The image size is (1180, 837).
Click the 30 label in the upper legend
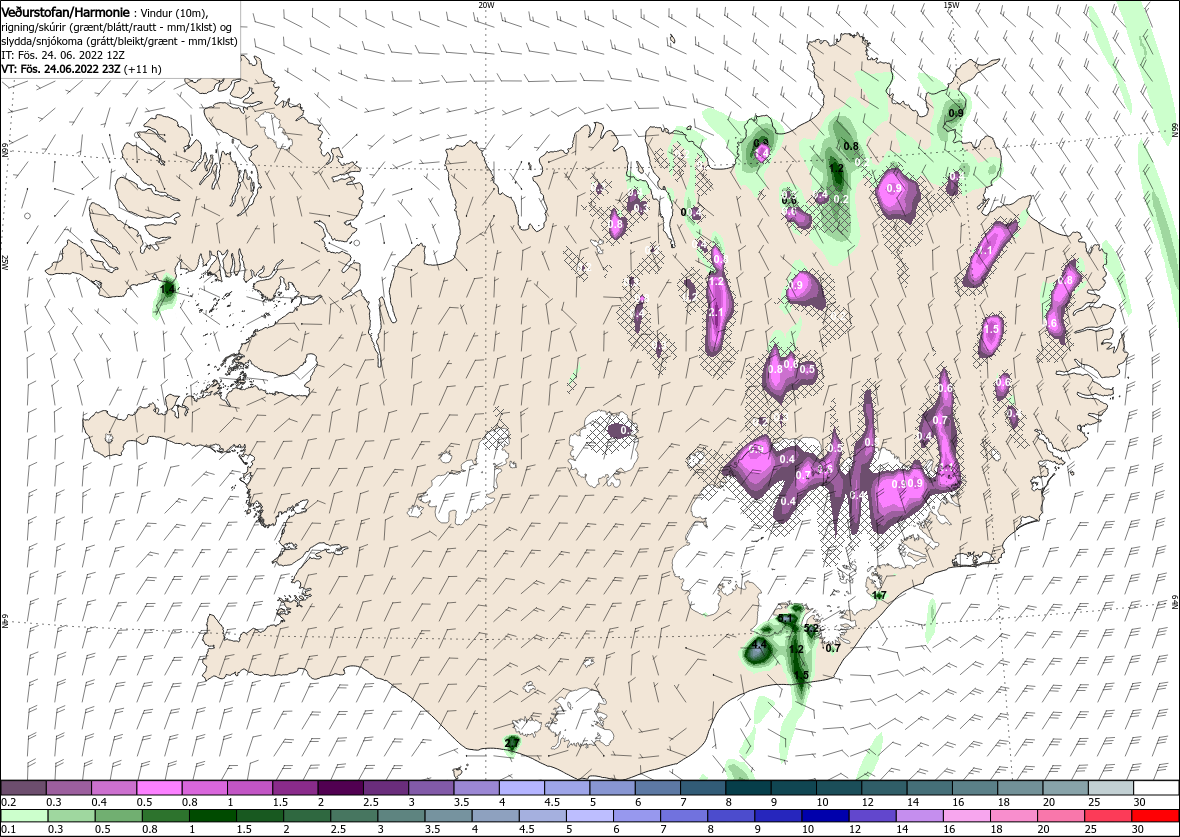(1140, 802)
